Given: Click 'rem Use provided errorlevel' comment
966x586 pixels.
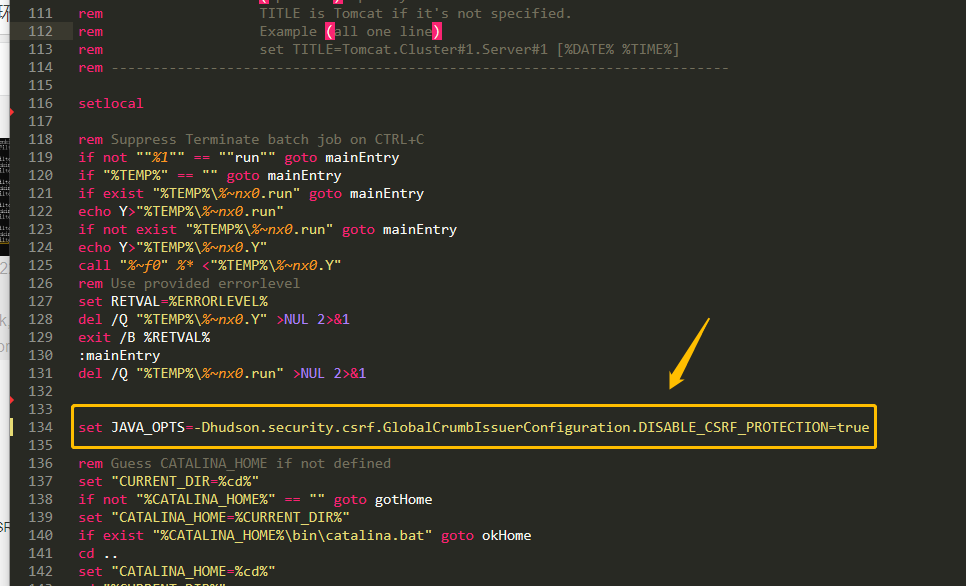Looking at the screenshot, I should coord(189,283).
